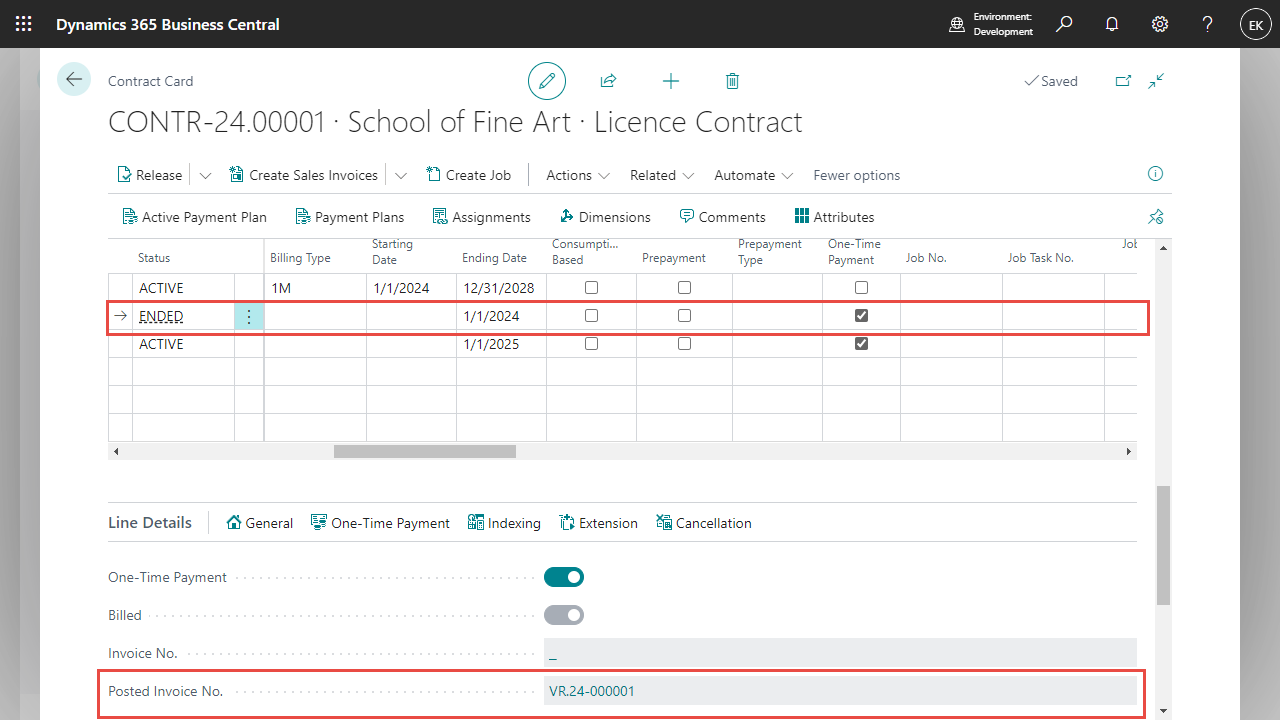Viewport: 1280px width, 720px height.
Task: Click the pencil edit icon
Action: (x=547, y=81)
